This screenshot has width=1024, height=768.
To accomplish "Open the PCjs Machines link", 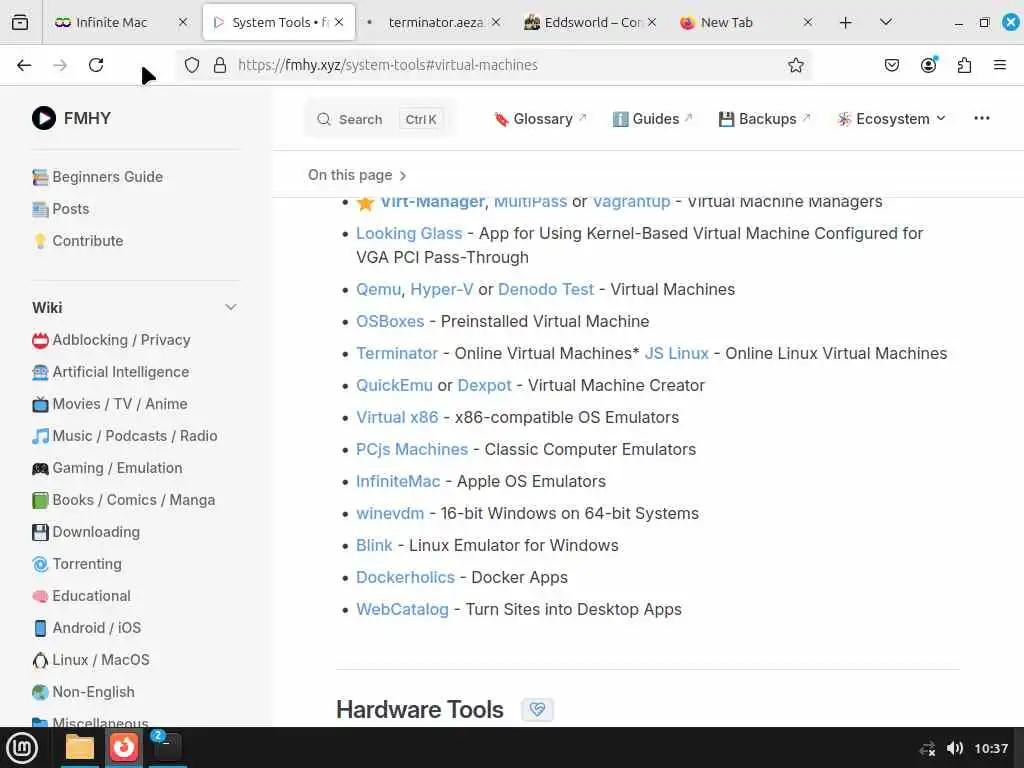I will coord(412,449).
